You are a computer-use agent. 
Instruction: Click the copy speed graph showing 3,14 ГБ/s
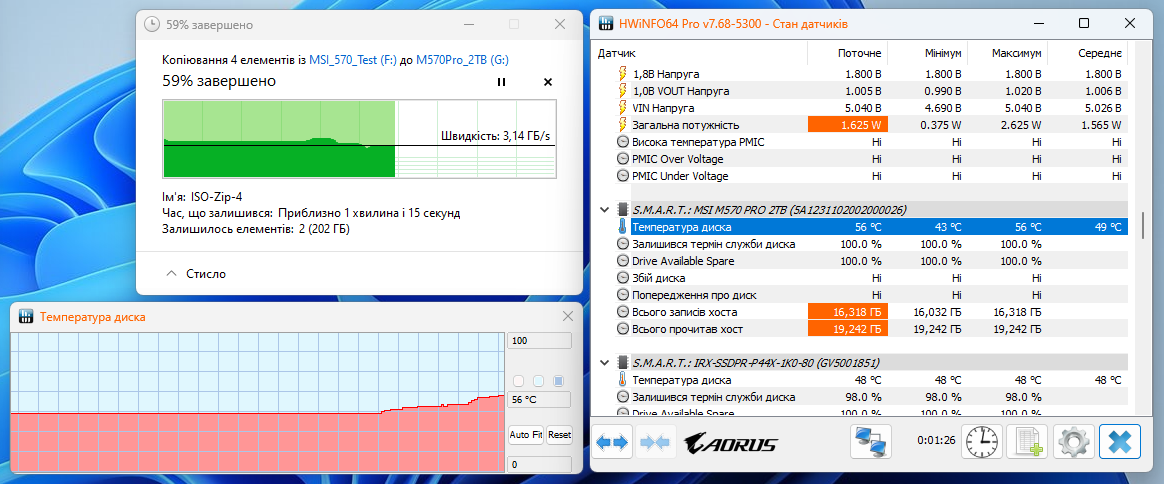359,140
